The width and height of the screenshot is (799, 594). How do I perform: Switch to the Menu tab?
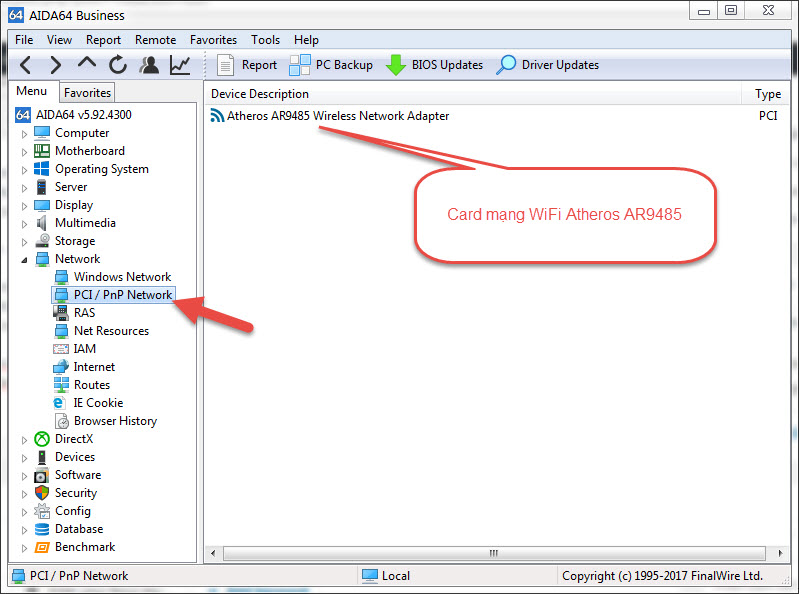(x=32, y=91)
